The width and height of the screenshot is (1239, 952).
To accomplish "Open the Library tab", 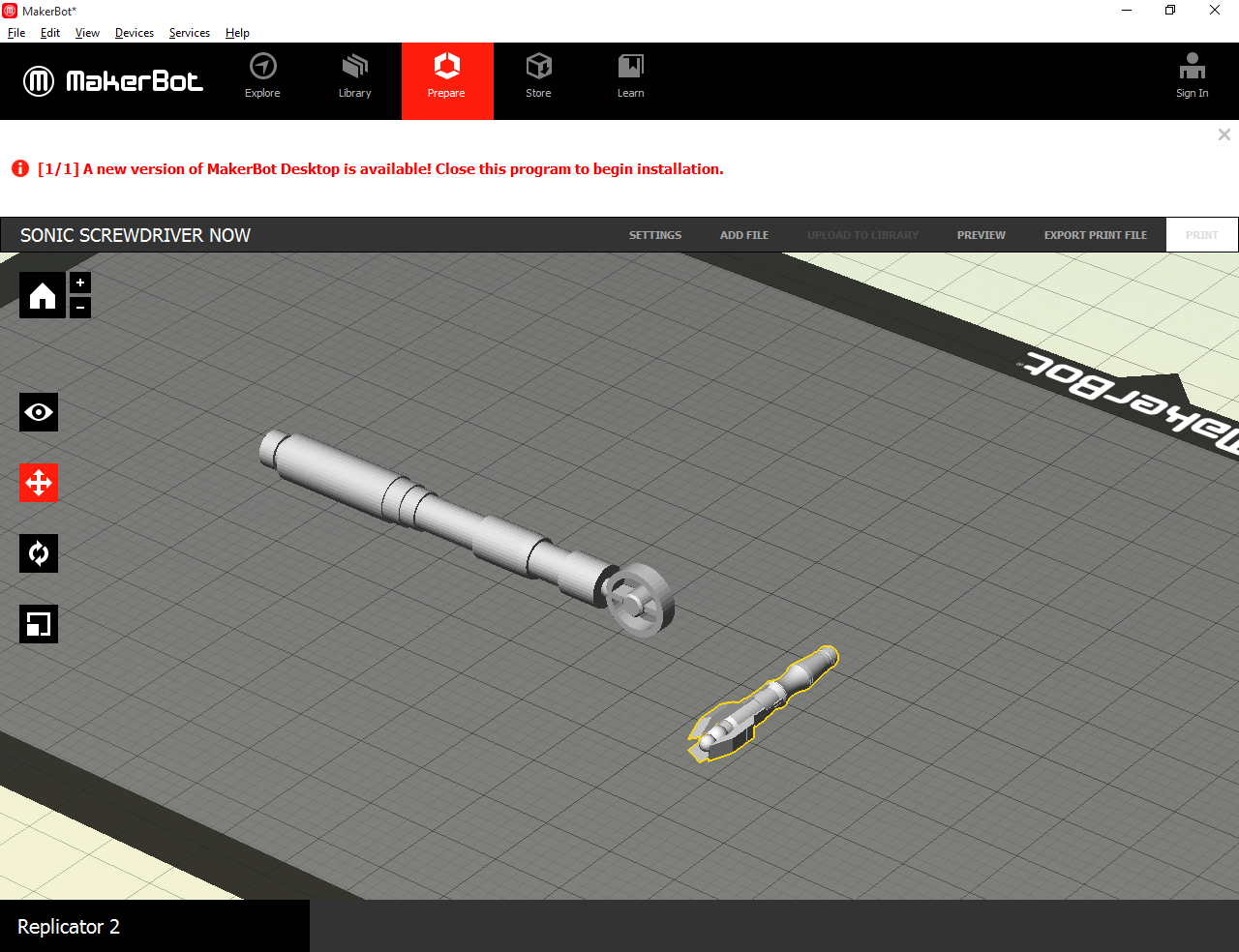I will [355, 77].
